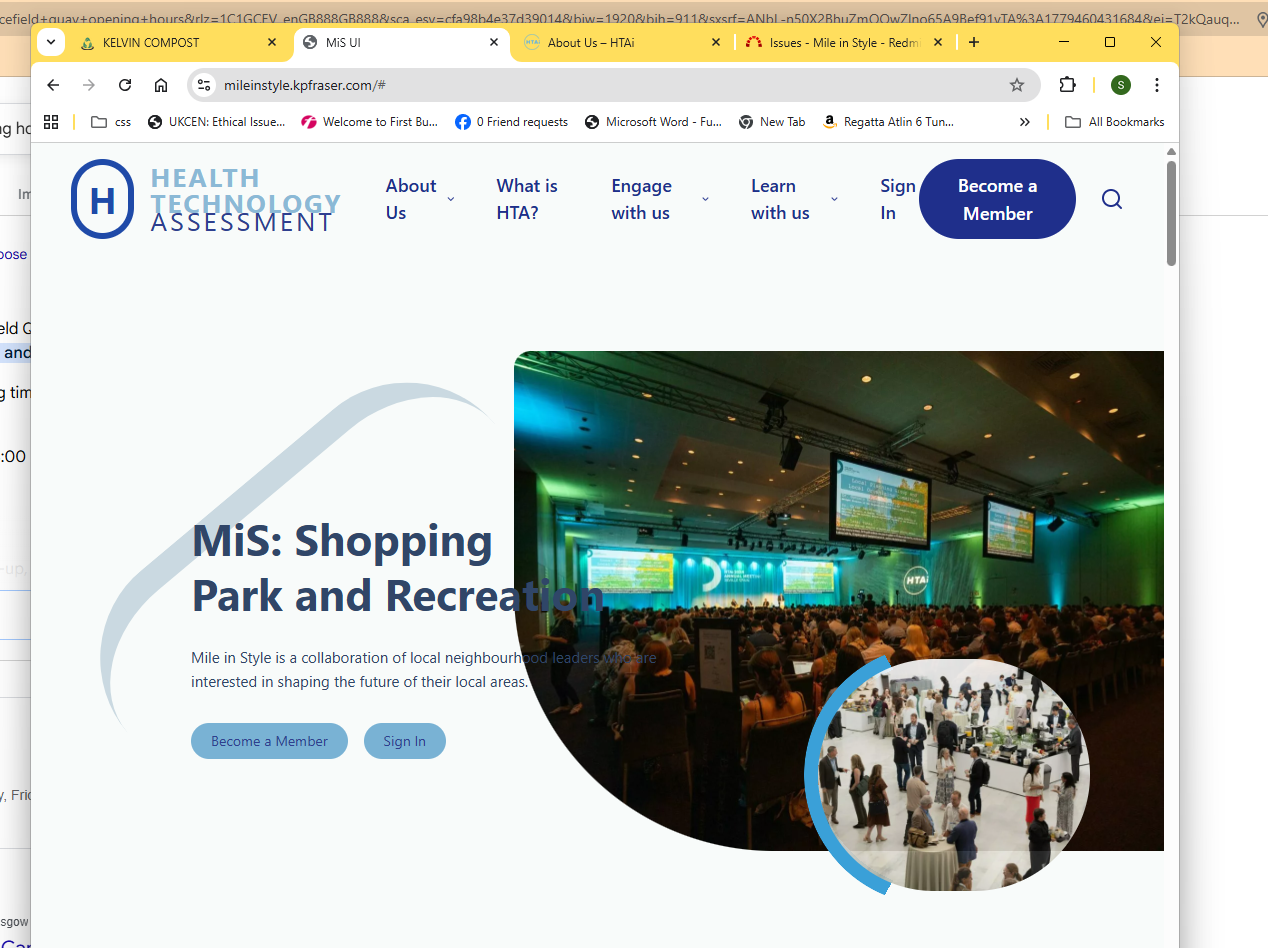The image size is (1268, 948).
Task: Show more bookmarks with the double chevron
Action: (x=1025, y=122)
